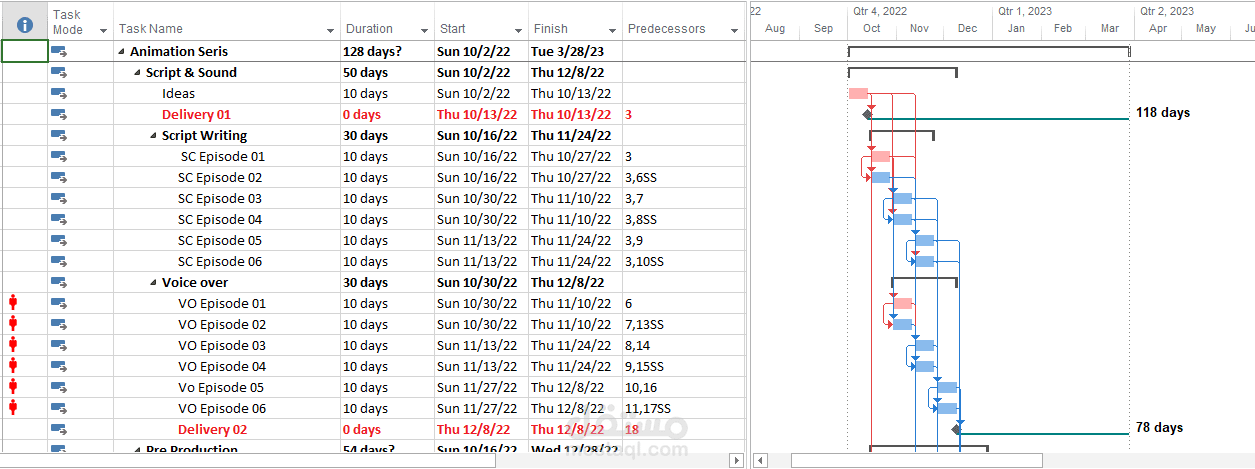This screenshot has width=1255, height=469.
Task: Select the Ideas Gantt bar
Action: [858, 93]
